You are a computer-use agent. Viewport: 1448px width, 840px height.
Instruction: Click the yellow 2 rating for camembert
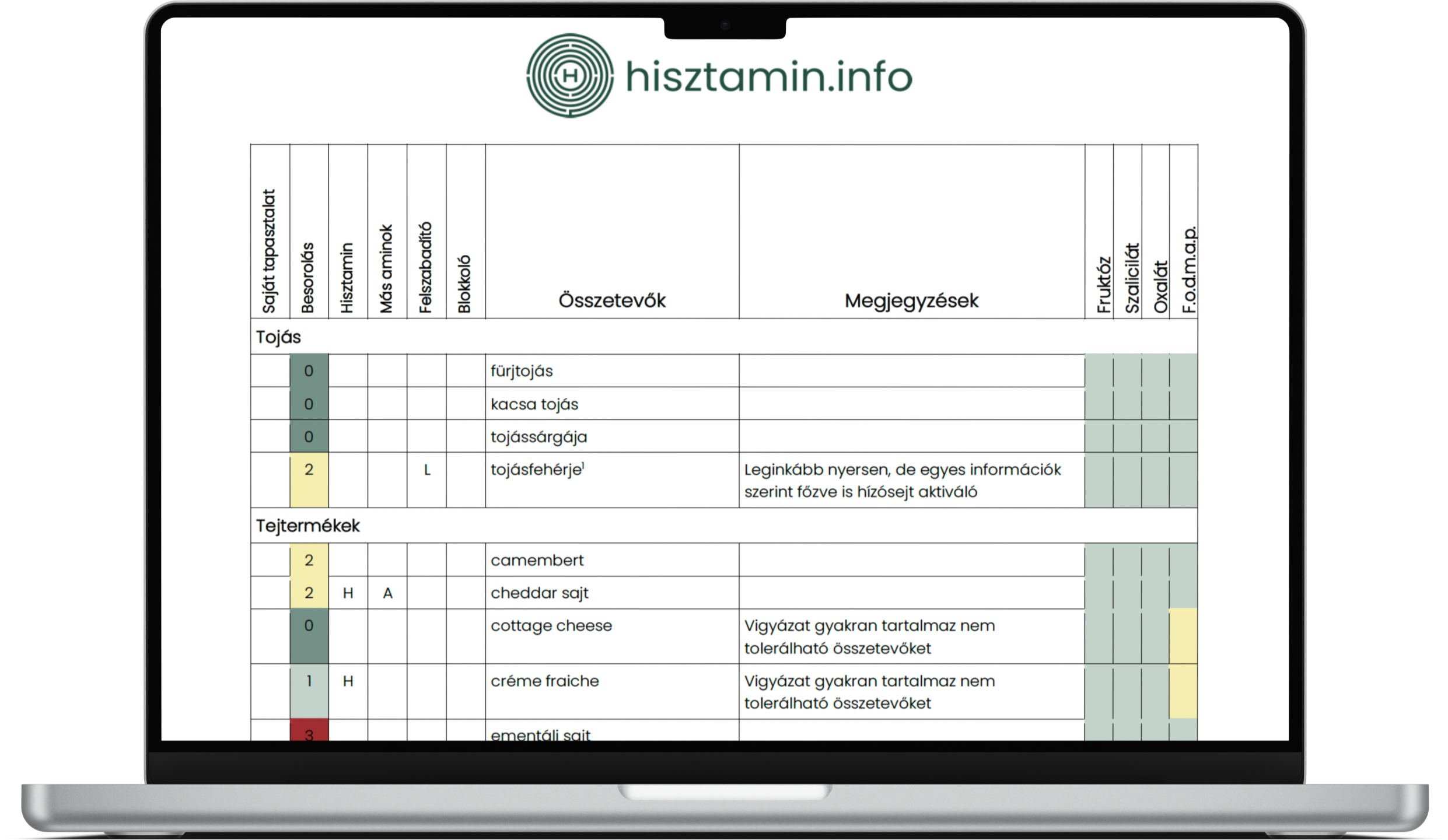pos(309,560)
